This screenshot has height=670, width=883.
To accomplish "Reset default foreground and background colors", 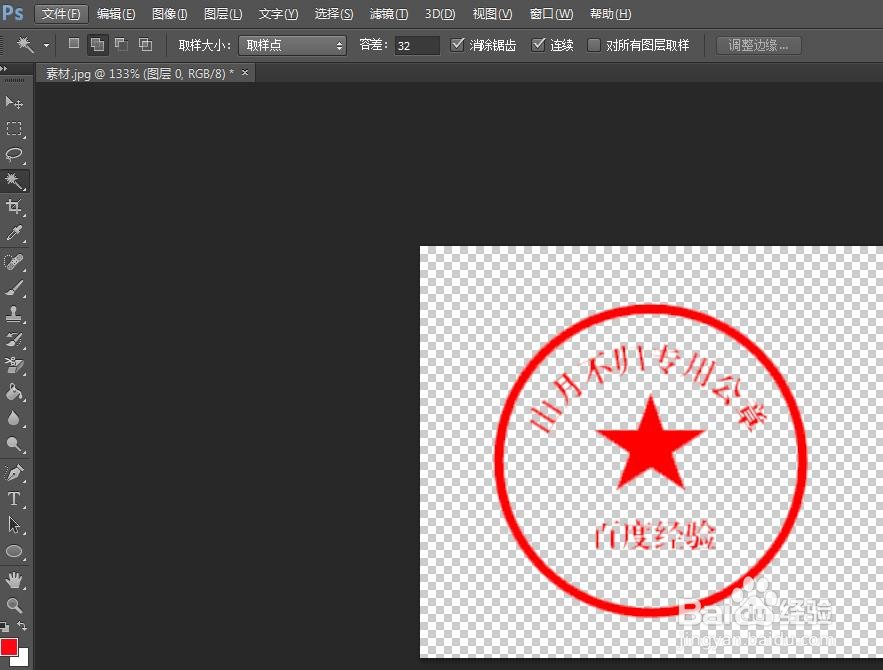I will (5, 626).
